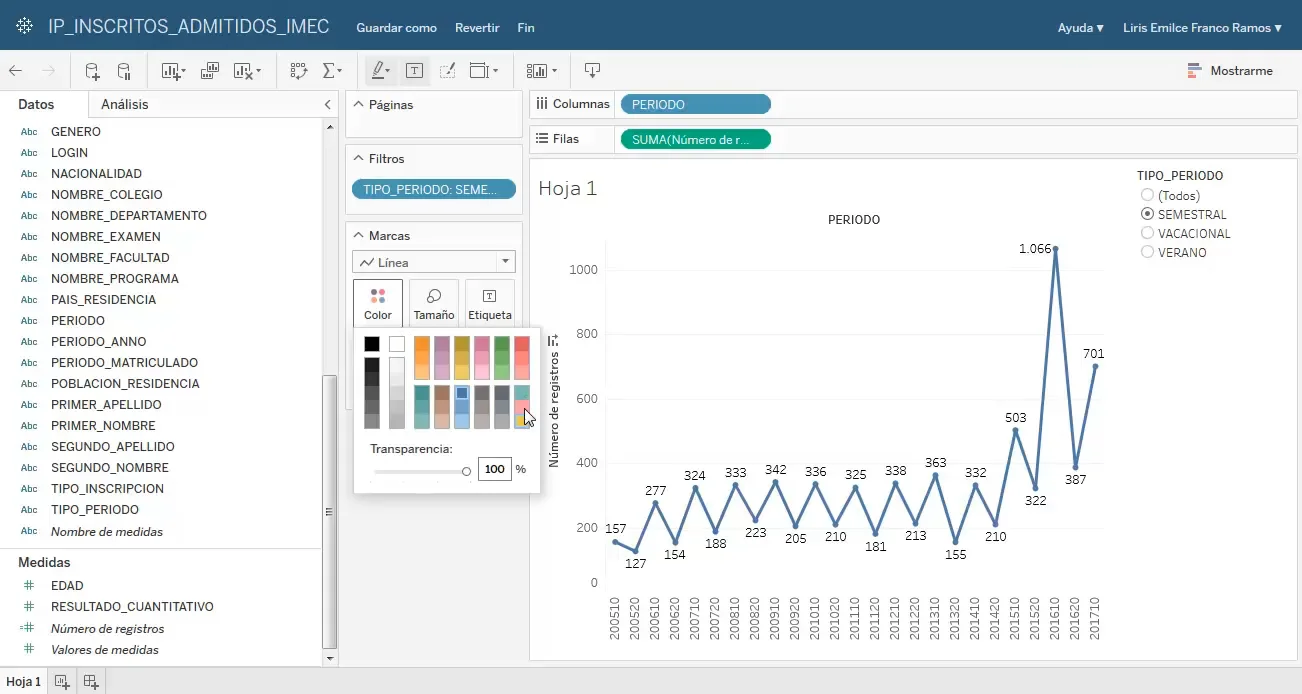Open the Tamaño marks card

click(x=434, y=304)
